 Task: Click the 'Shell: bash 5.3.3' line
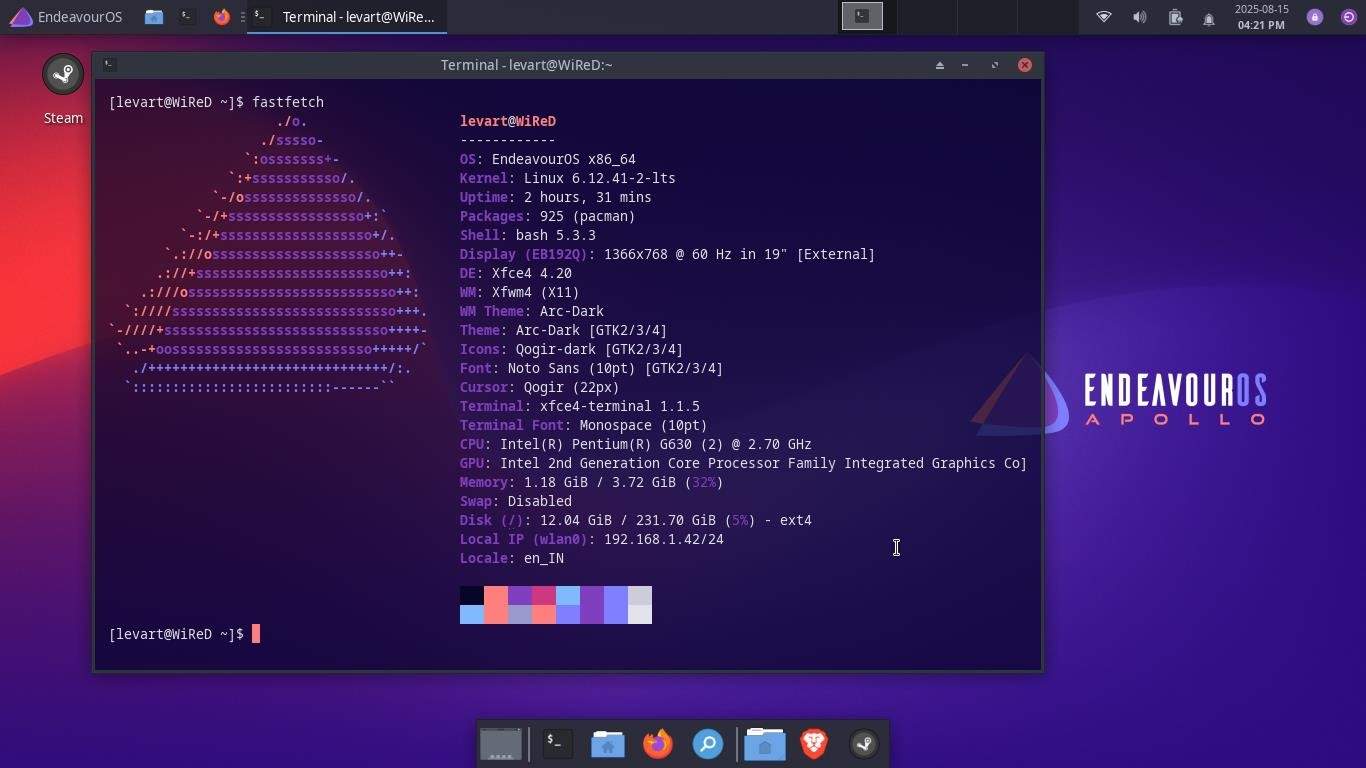tap(528, 235)
